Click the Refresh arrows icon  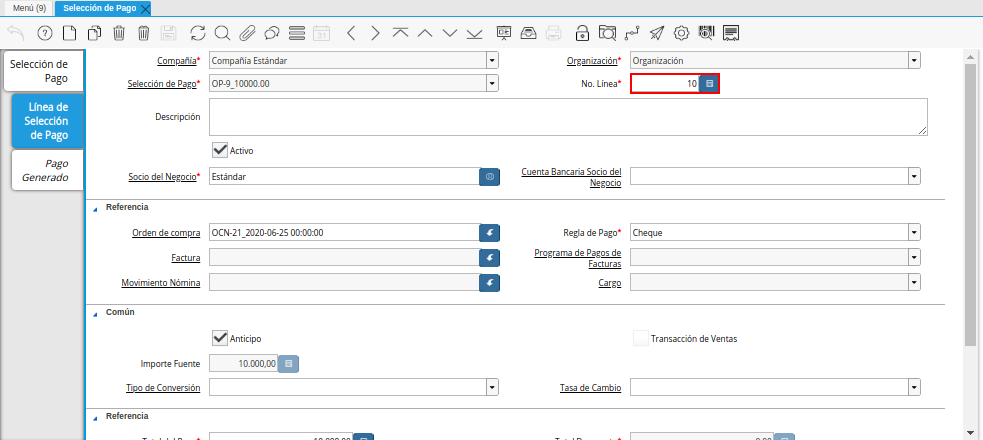tap(197, 33)
